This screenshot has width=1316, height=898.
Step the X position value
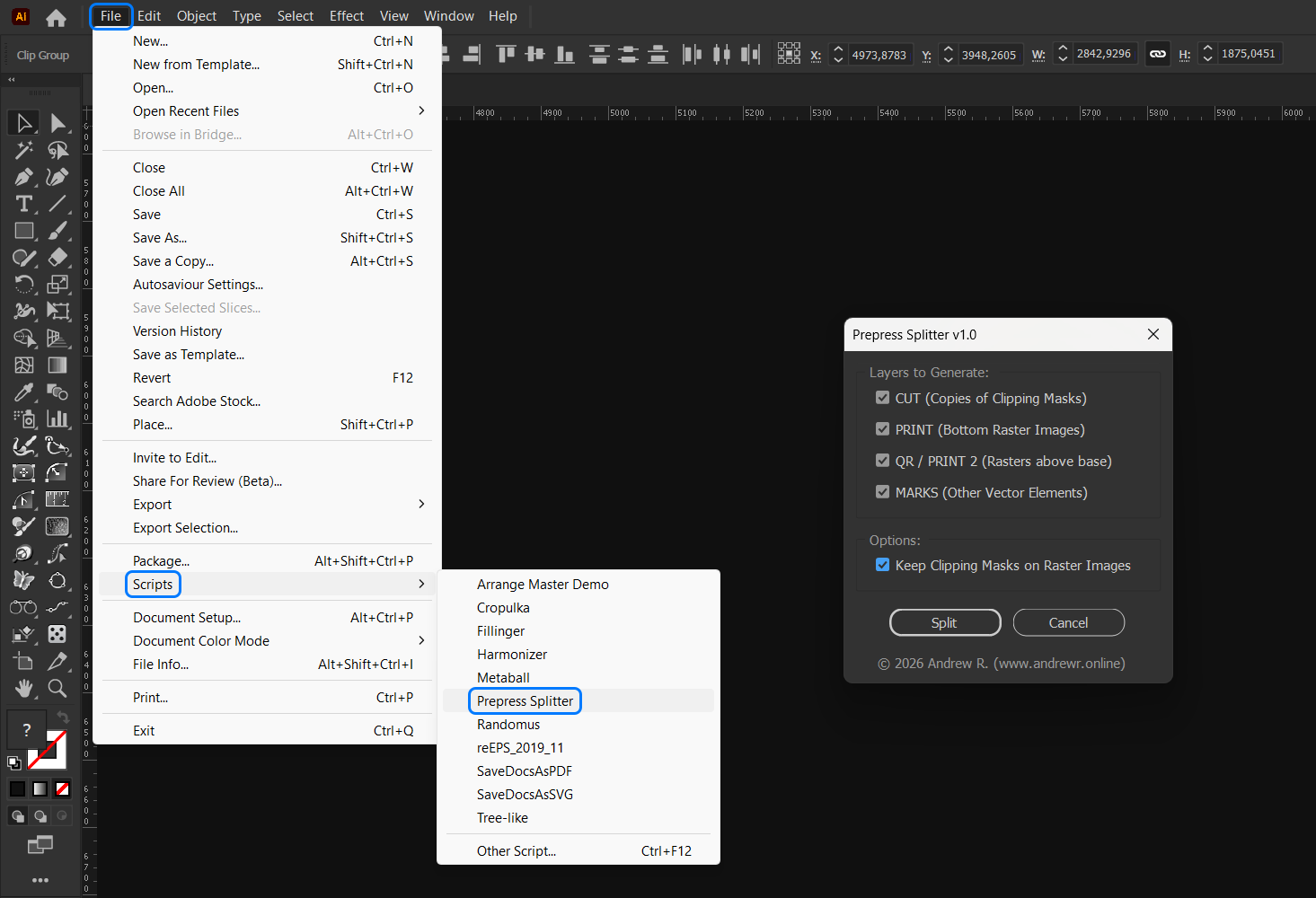click(838, 55)
